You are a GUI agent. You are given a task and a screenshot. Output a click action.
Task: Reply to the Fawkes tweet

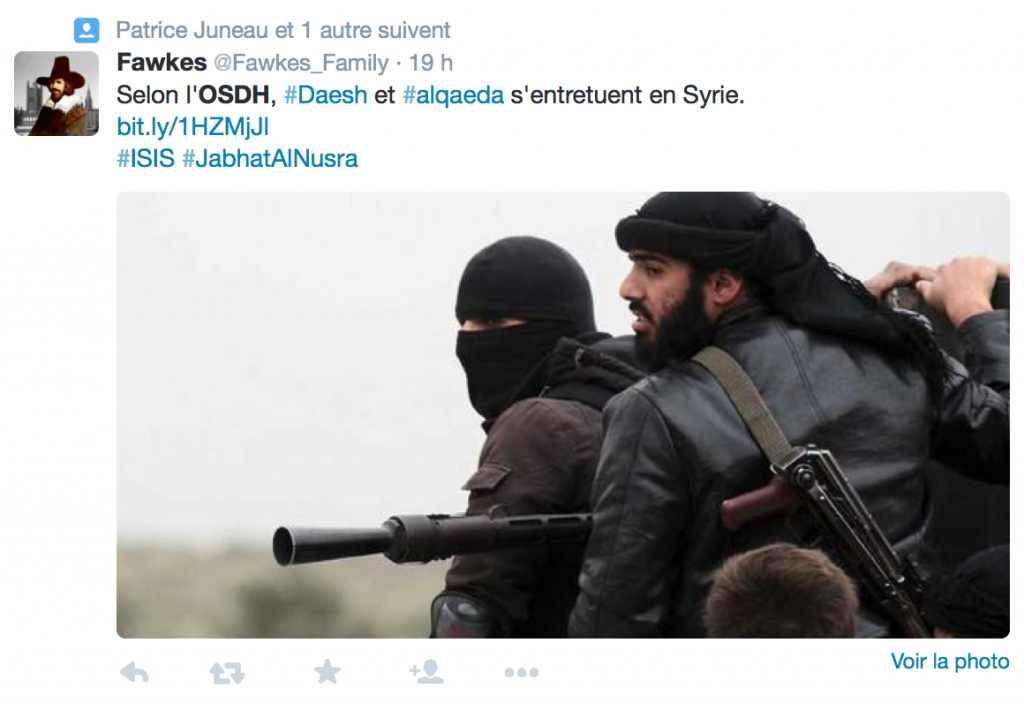[x=135, y=672]
